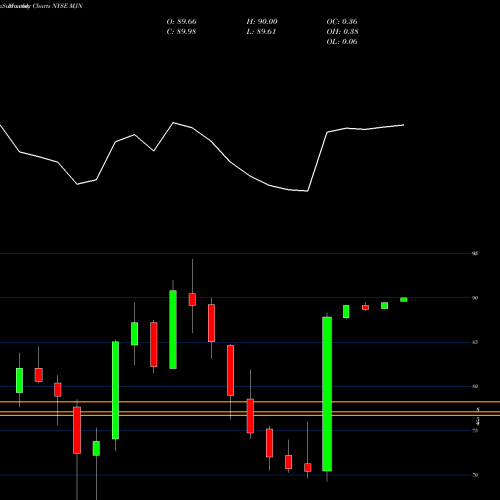Viewport: 500px width, 500px height.
Task: Click the 'OC: 0.36' reading
Action: [342, 22]
